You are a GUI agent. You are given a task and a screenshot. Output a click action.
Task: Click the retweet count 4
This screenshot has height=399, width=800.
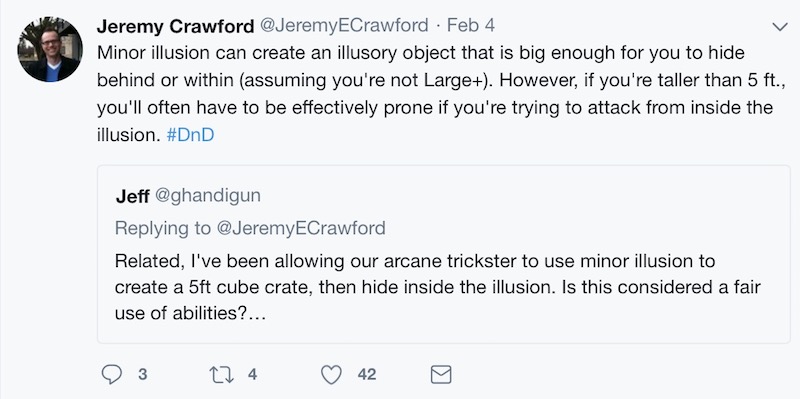coord(252,375)
